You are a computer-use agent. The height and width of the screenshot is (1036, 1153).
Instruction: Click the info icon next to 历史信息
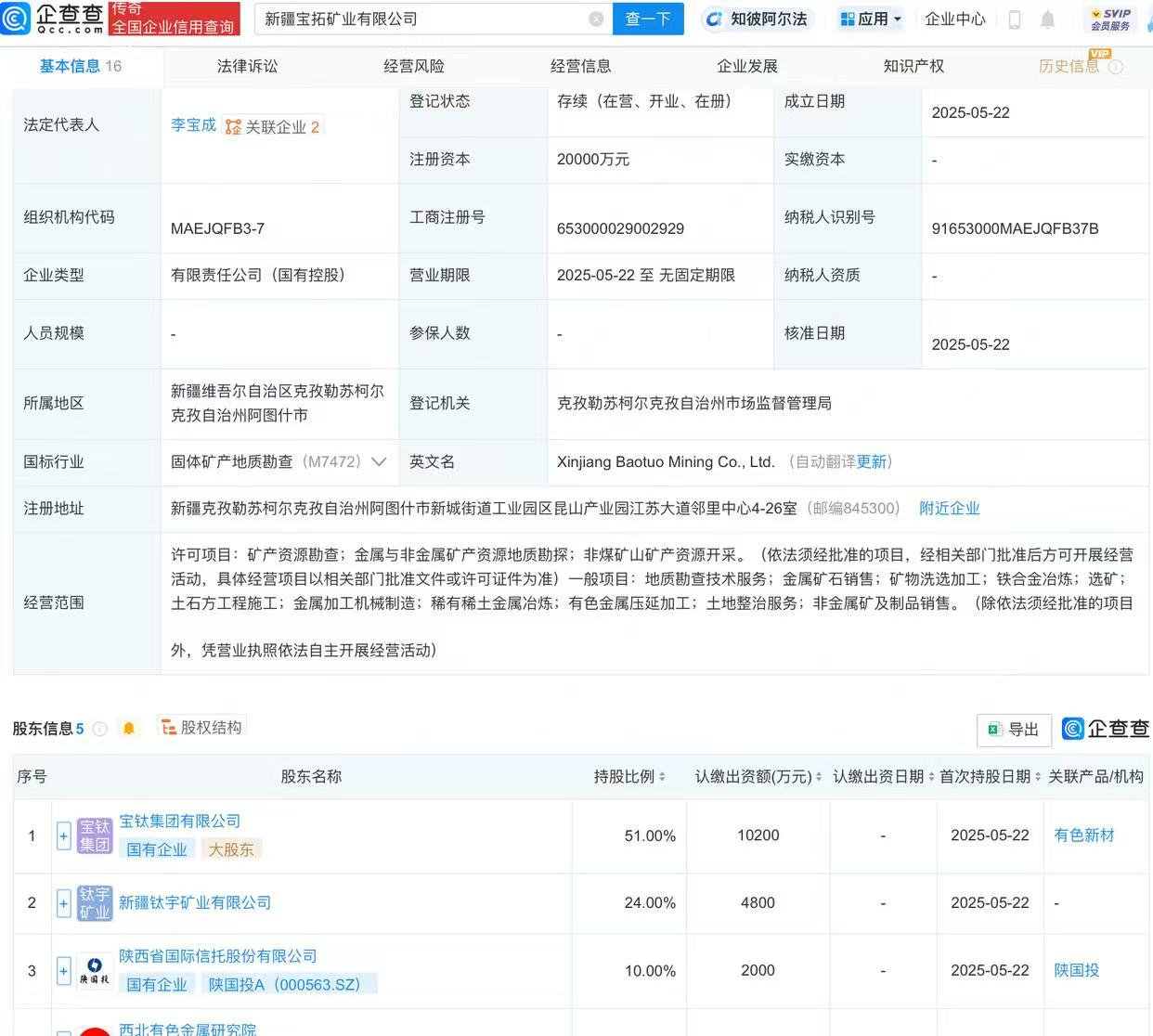[x=1116, y=67]
